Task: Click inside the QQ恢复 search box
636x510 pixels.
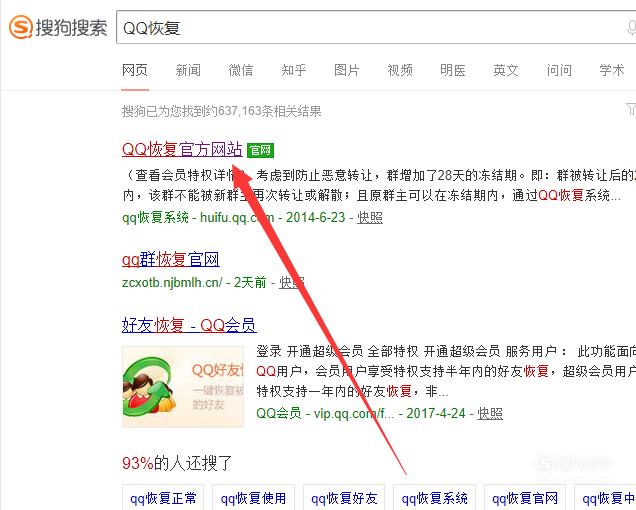Action: (376, 27)
